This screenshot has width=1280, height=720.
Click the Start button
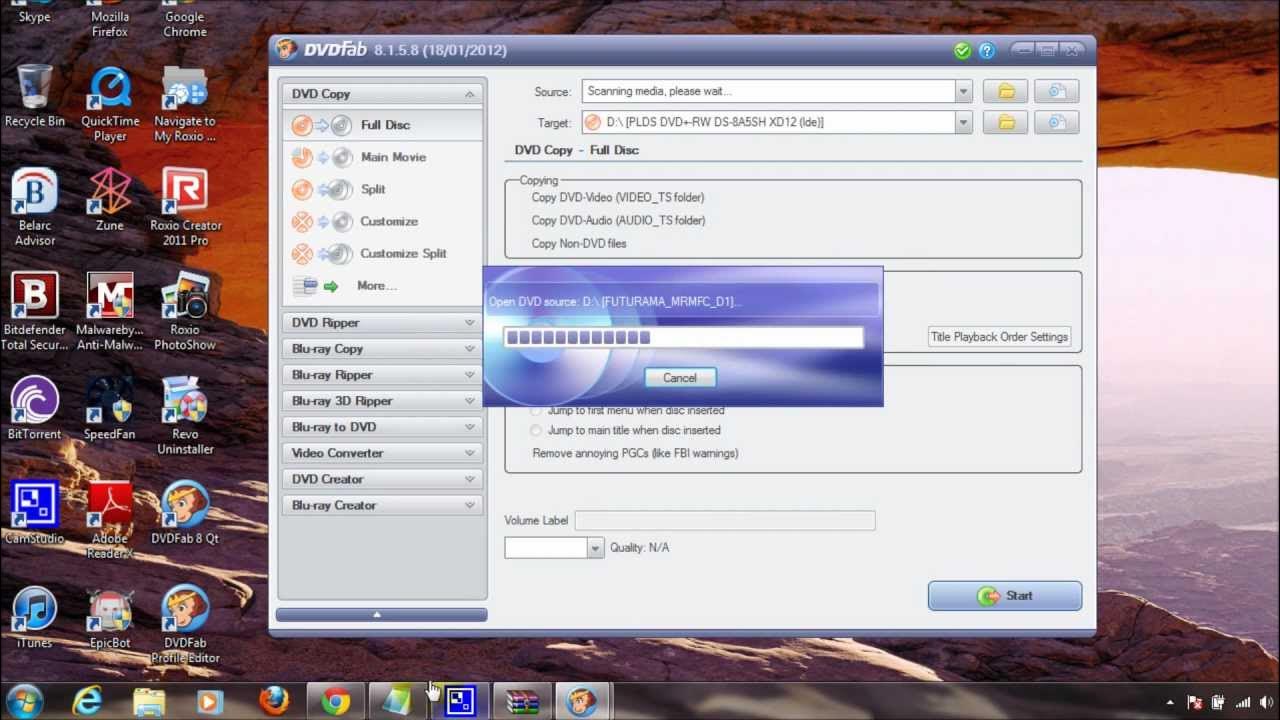(1005, 596)
